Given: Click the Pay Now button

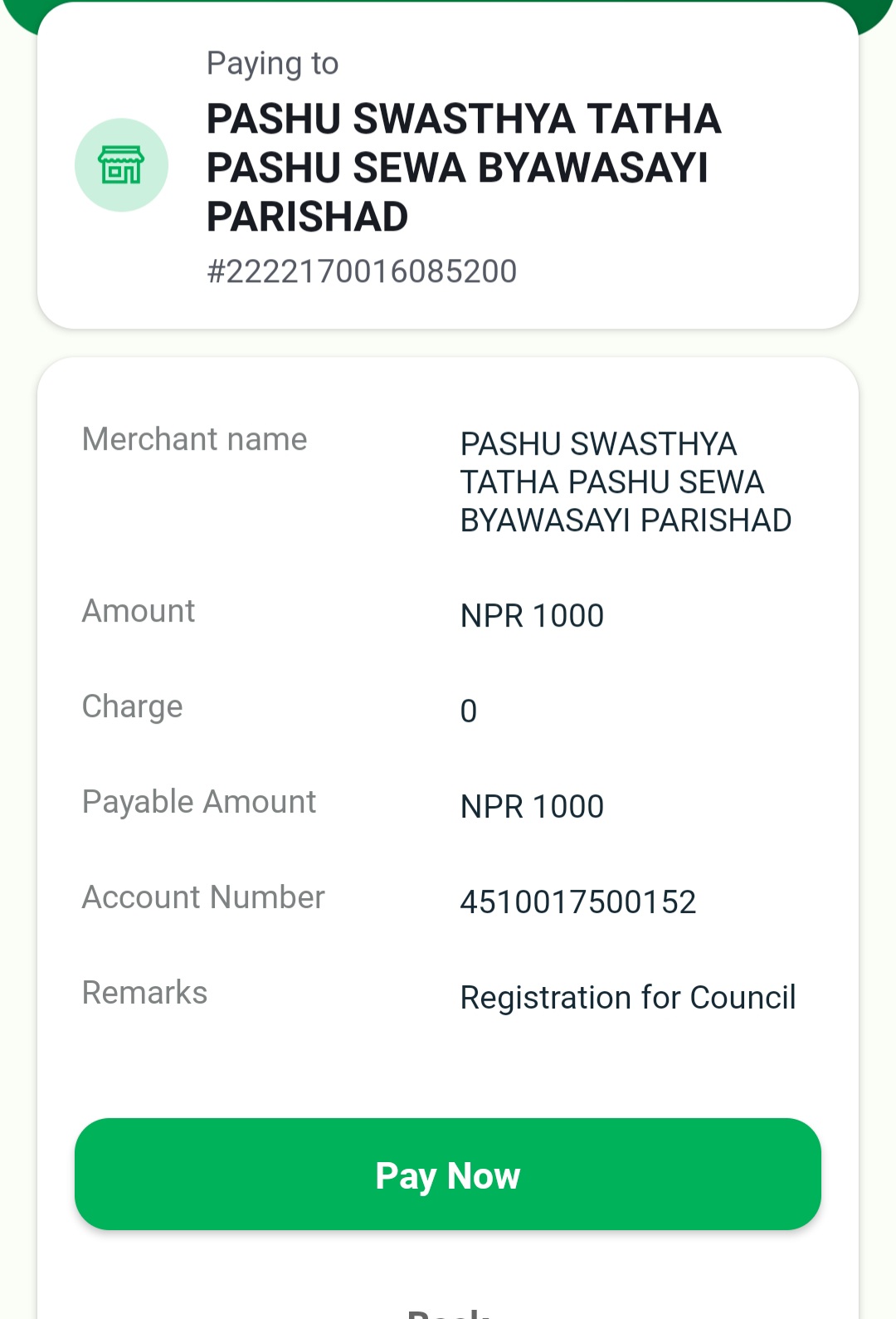Looking at the screenshot, I should 448,1174.
